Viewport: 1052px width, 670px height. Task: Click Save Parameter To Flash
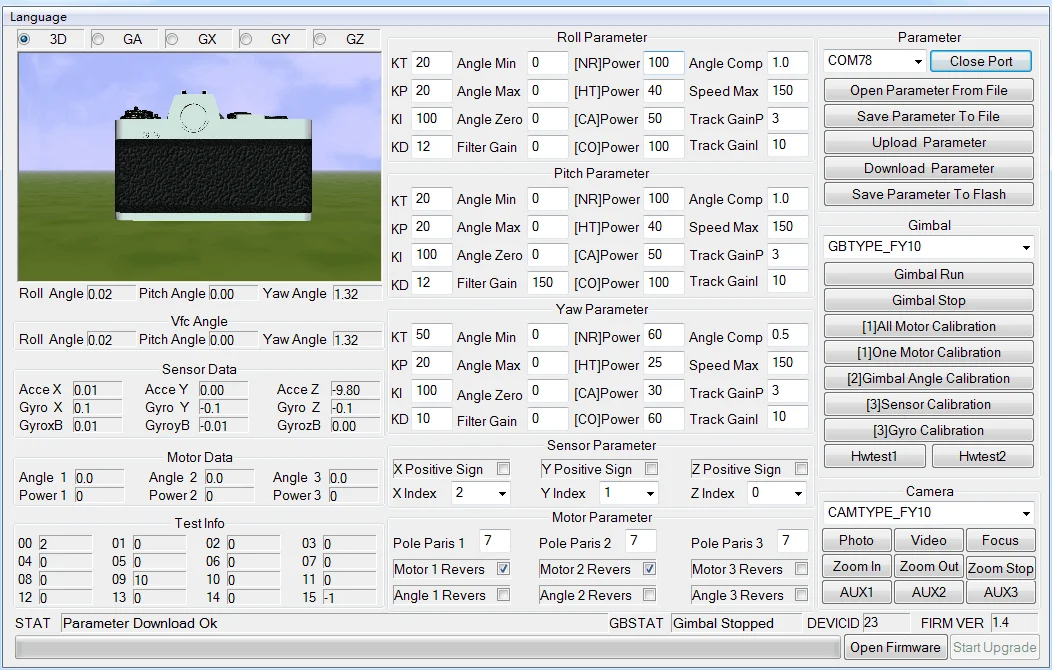click(929, 194)
